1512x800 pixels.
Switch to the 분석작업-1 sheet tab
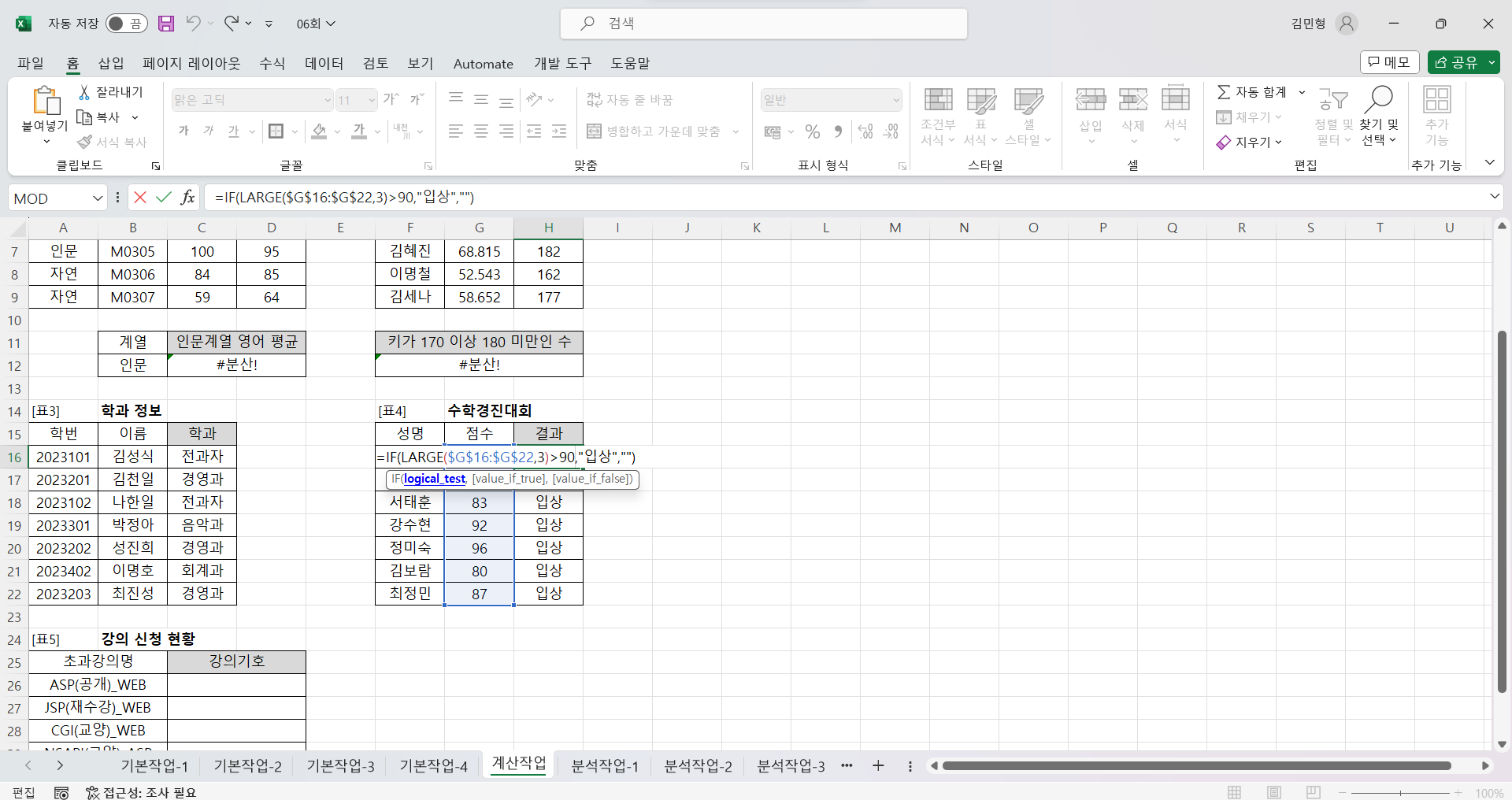(x=604, y=766)
